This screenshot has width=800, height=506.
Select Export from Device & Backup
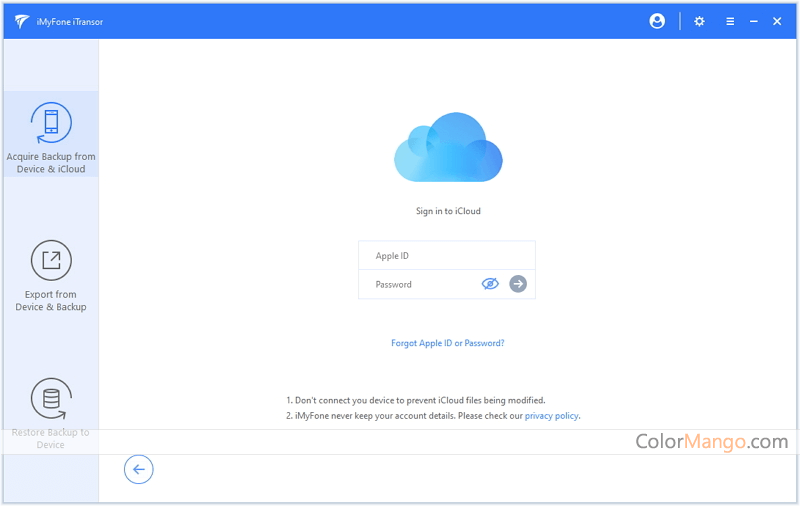[51, 276]
